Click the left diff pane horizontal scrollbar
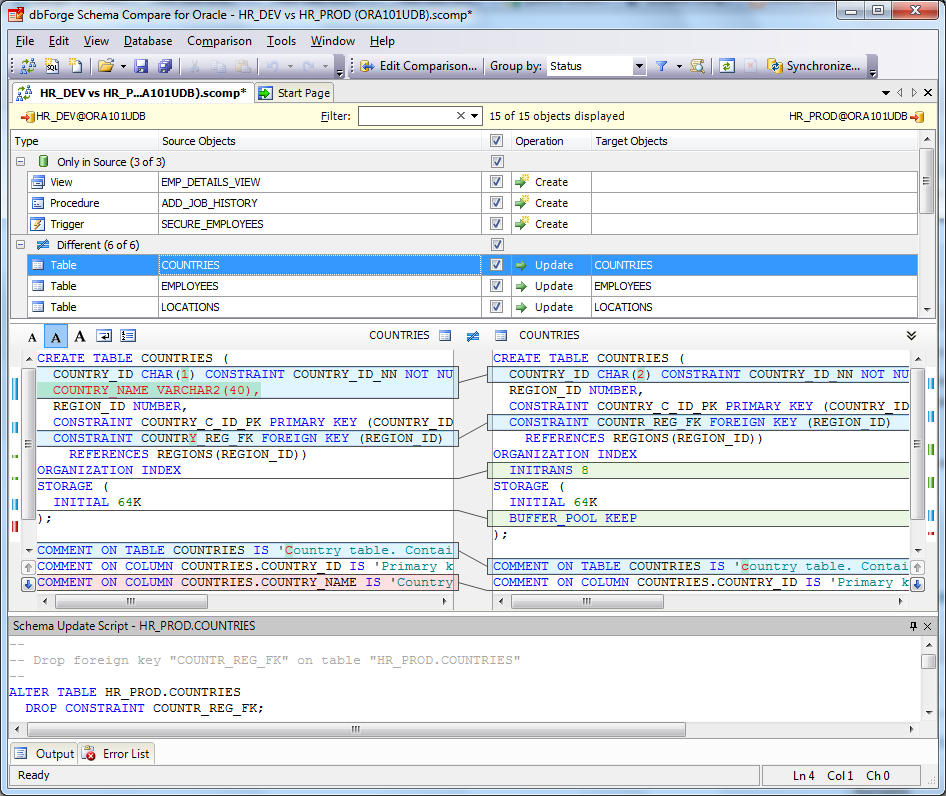 click(131, 601)
